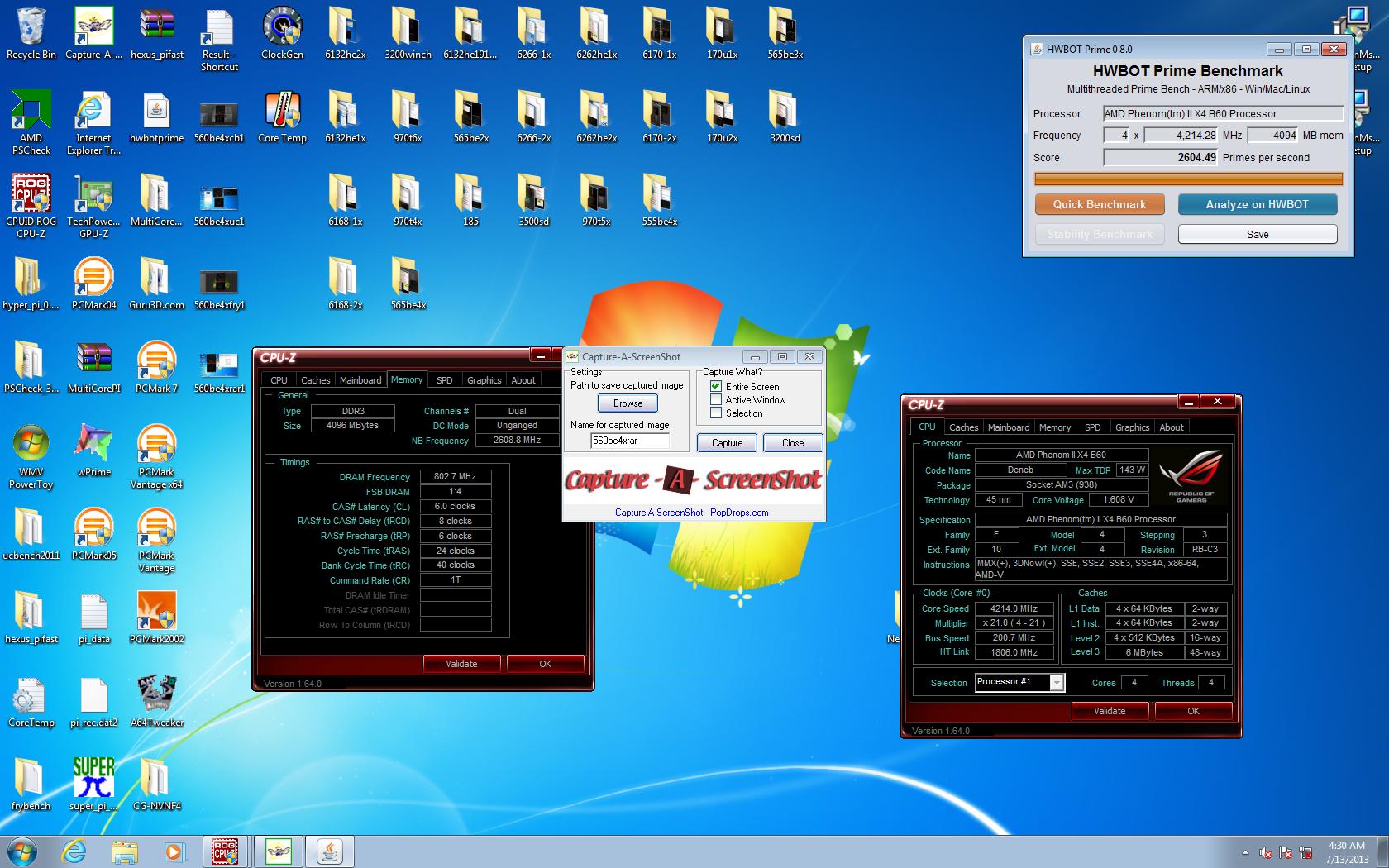The image size is (1389, 868).
Task: Open the frybench folder
Action: coord(31,785)
